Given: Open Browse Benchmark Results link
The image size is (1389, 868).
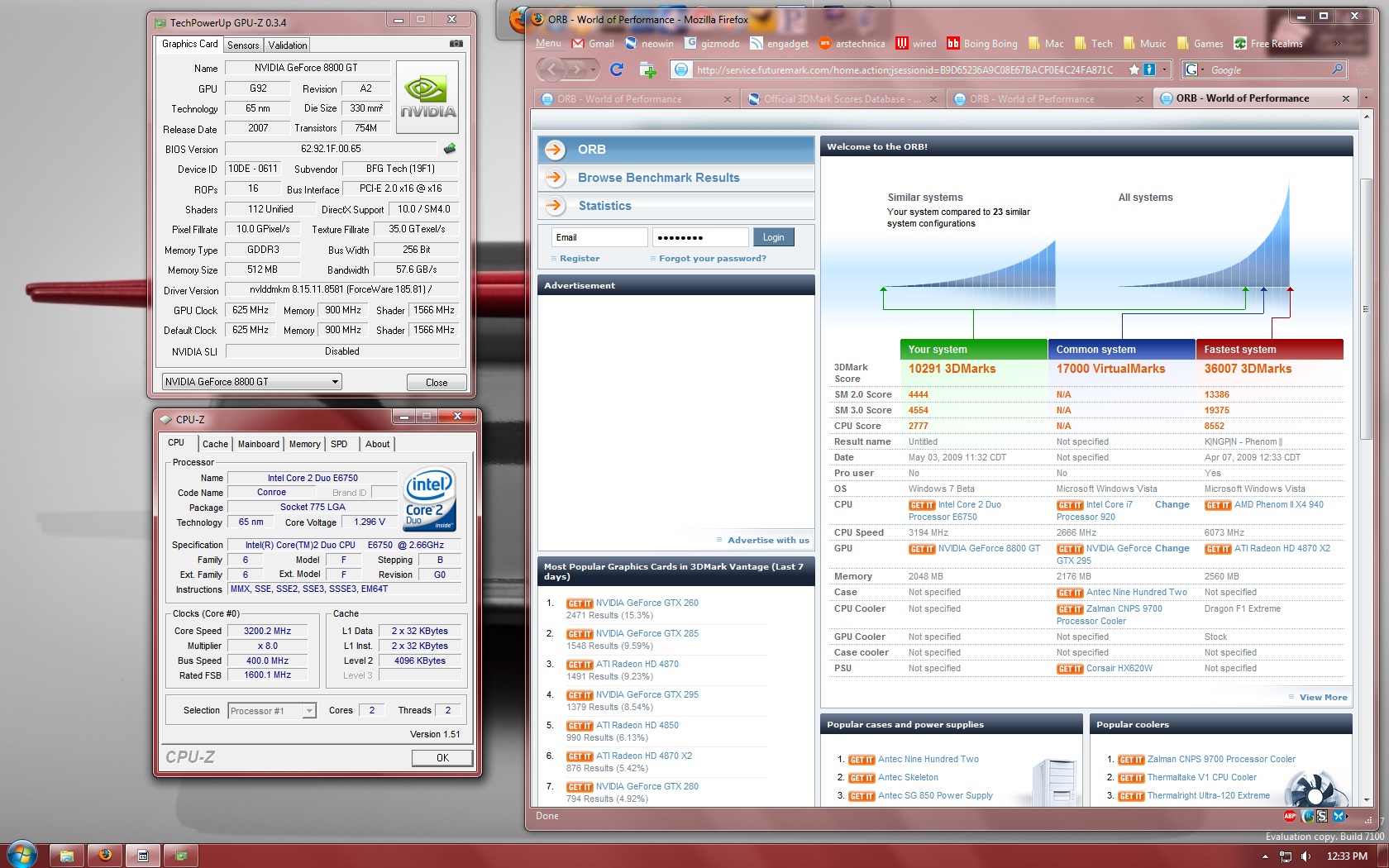Looking at the screenshot, I should point(658,178).
